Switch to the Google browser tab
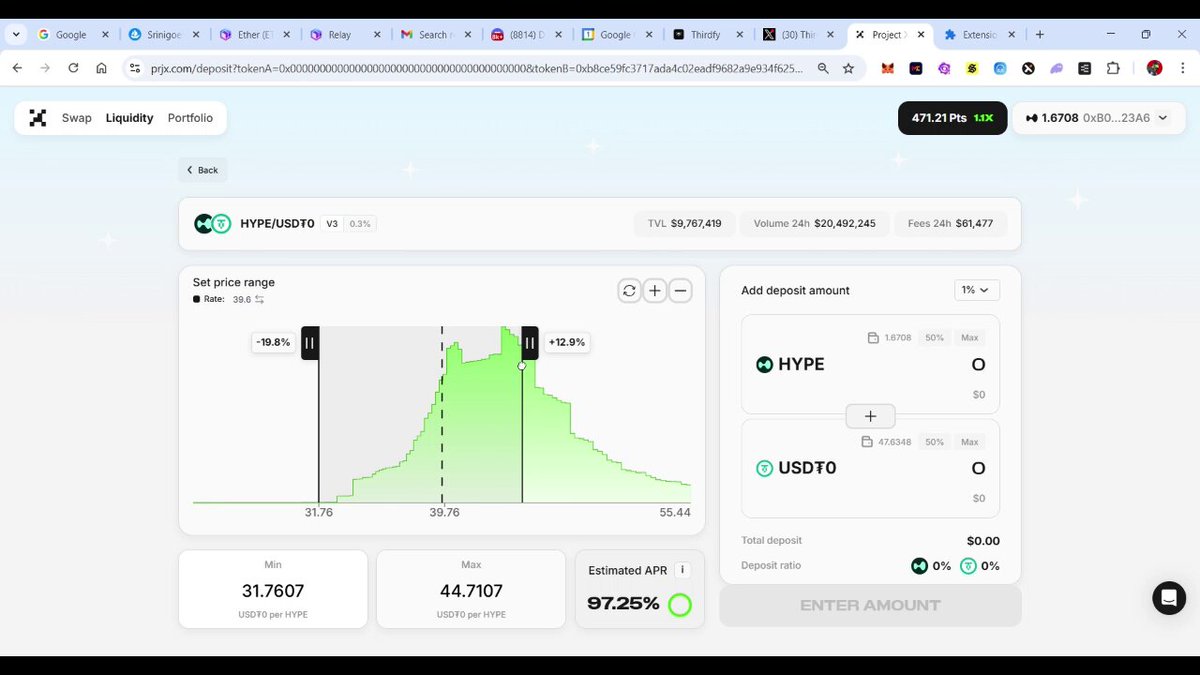The image size is (1200, 675). tap(70, 34)
